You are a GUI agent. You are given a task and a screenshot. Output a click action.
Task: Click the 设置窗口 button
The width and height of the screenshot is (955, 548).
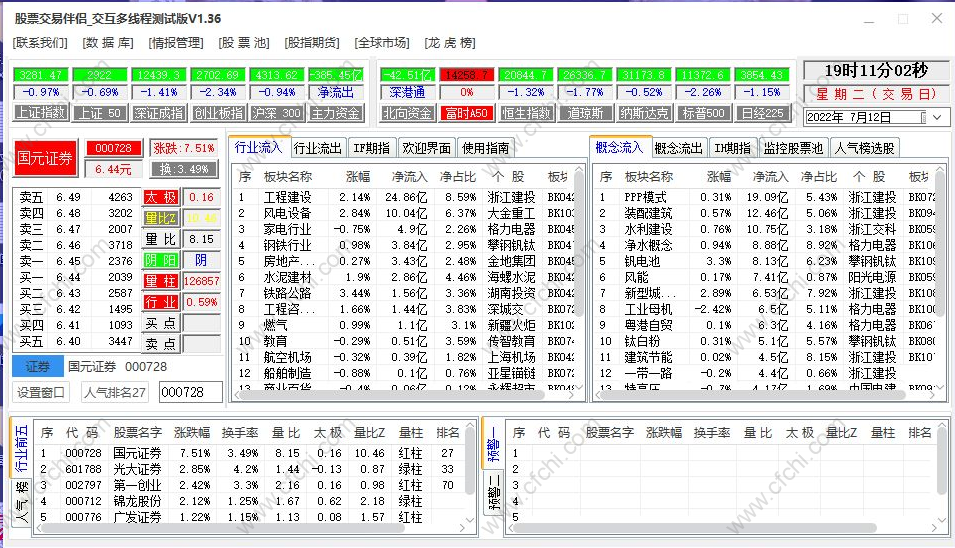[x=42, y=393]
